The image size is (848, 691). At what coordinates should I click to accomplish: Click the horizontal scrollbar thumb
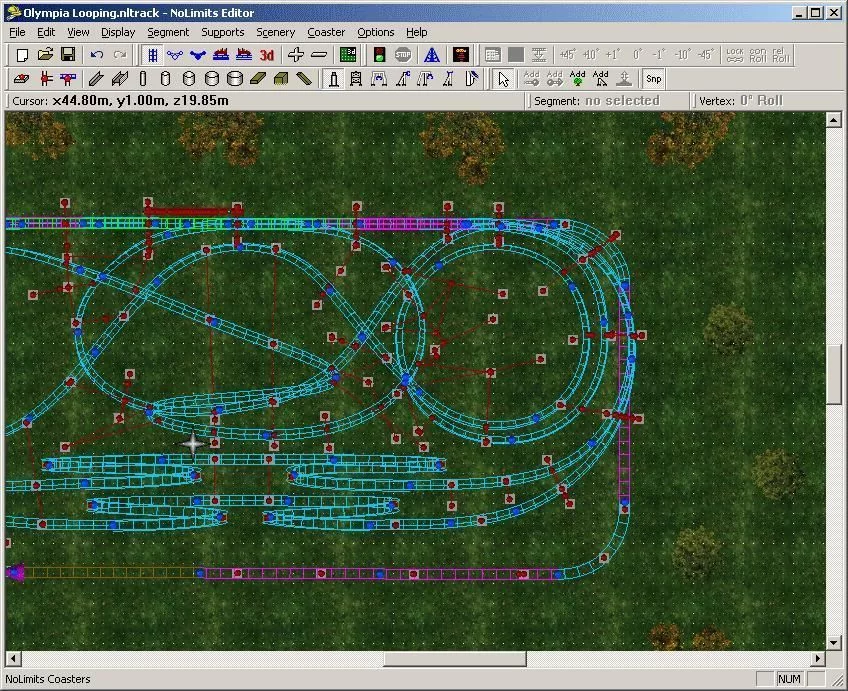tap(455, 659)
